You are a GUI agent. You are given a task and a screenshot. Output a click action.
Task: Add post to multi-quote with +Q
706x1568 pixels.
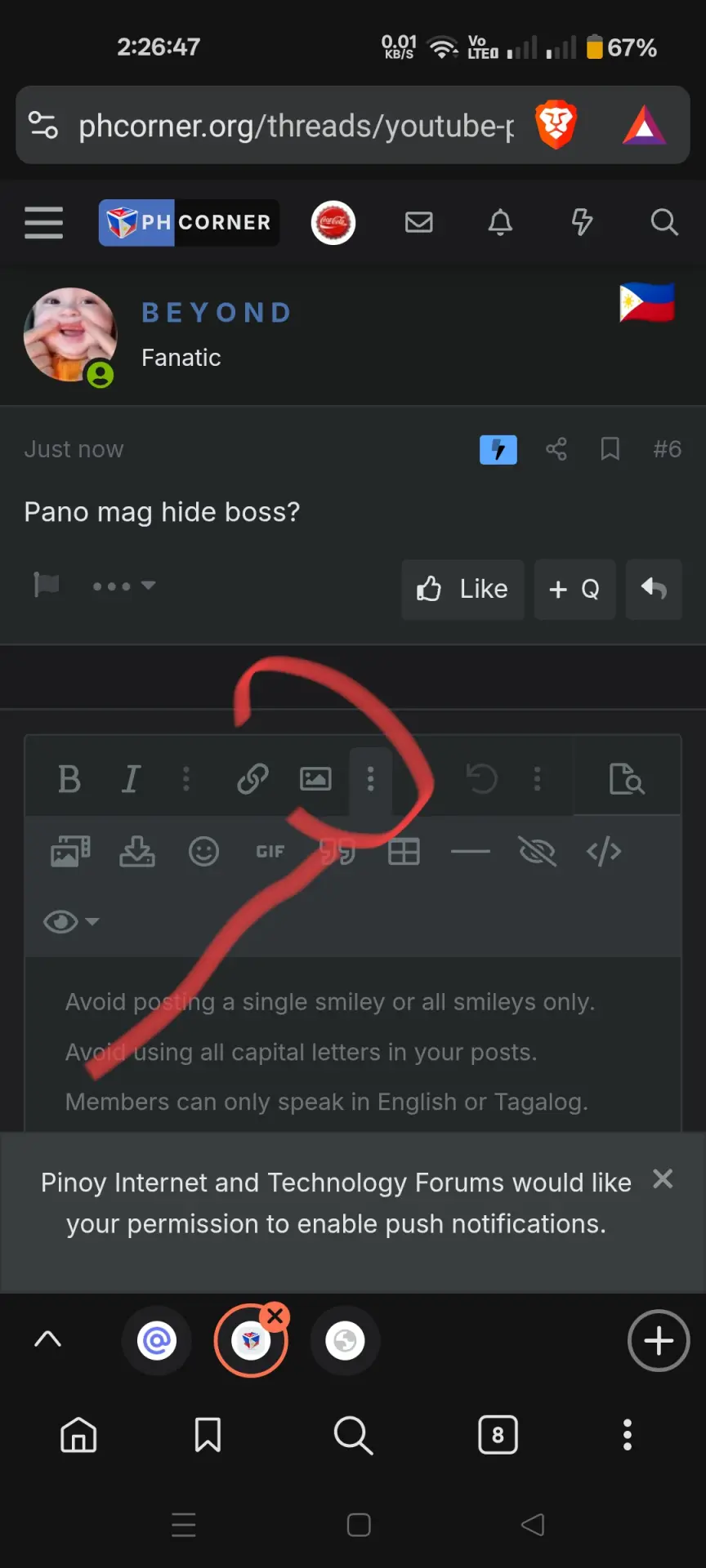tap(574, 589)
